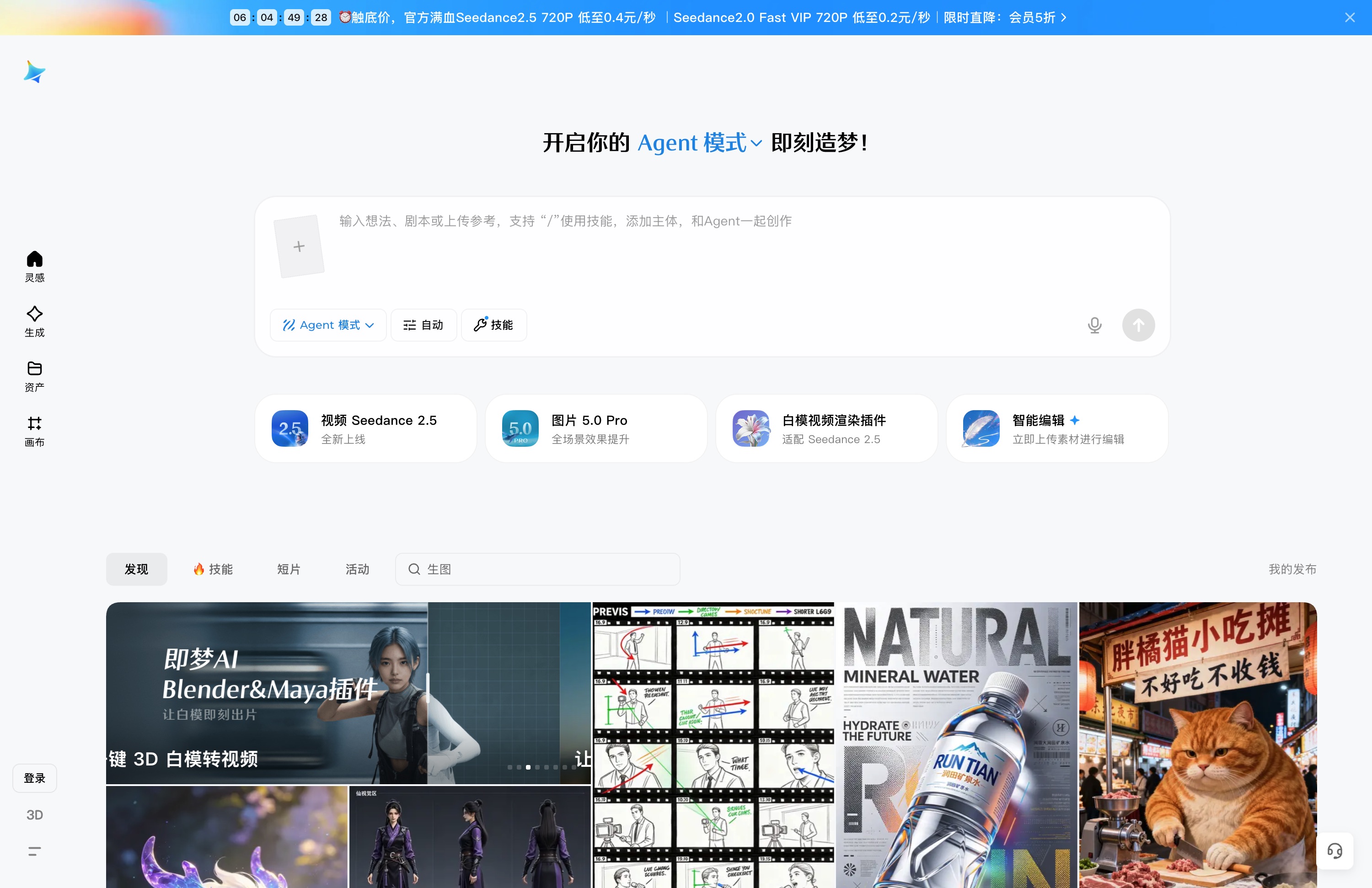Click the 全新上线 subtitle text
Image resolution: width=1372 pixels, height=888 pixels.
(343, 439)
